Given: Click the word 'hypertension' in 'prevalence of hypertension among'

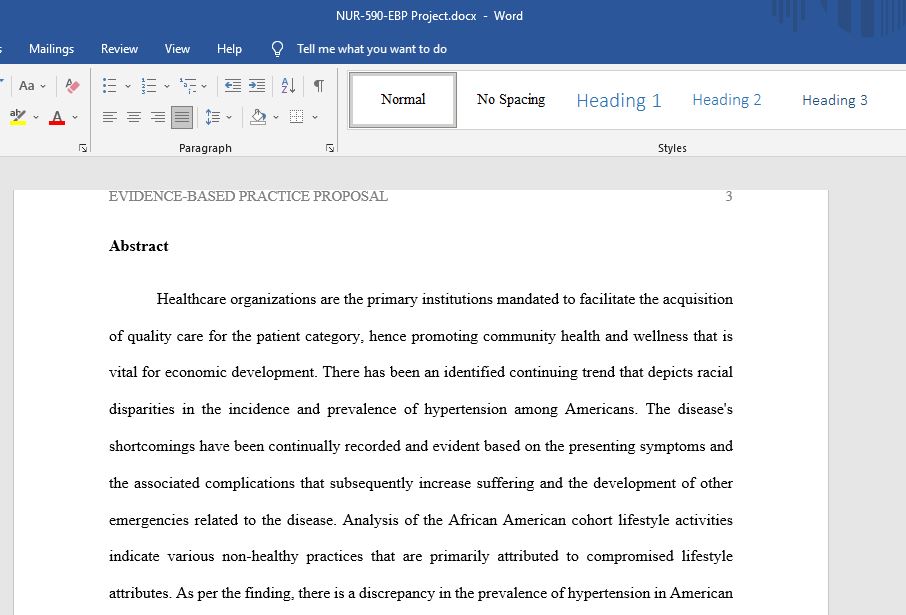Looking at the screenshot, I should tap(465, 410).
